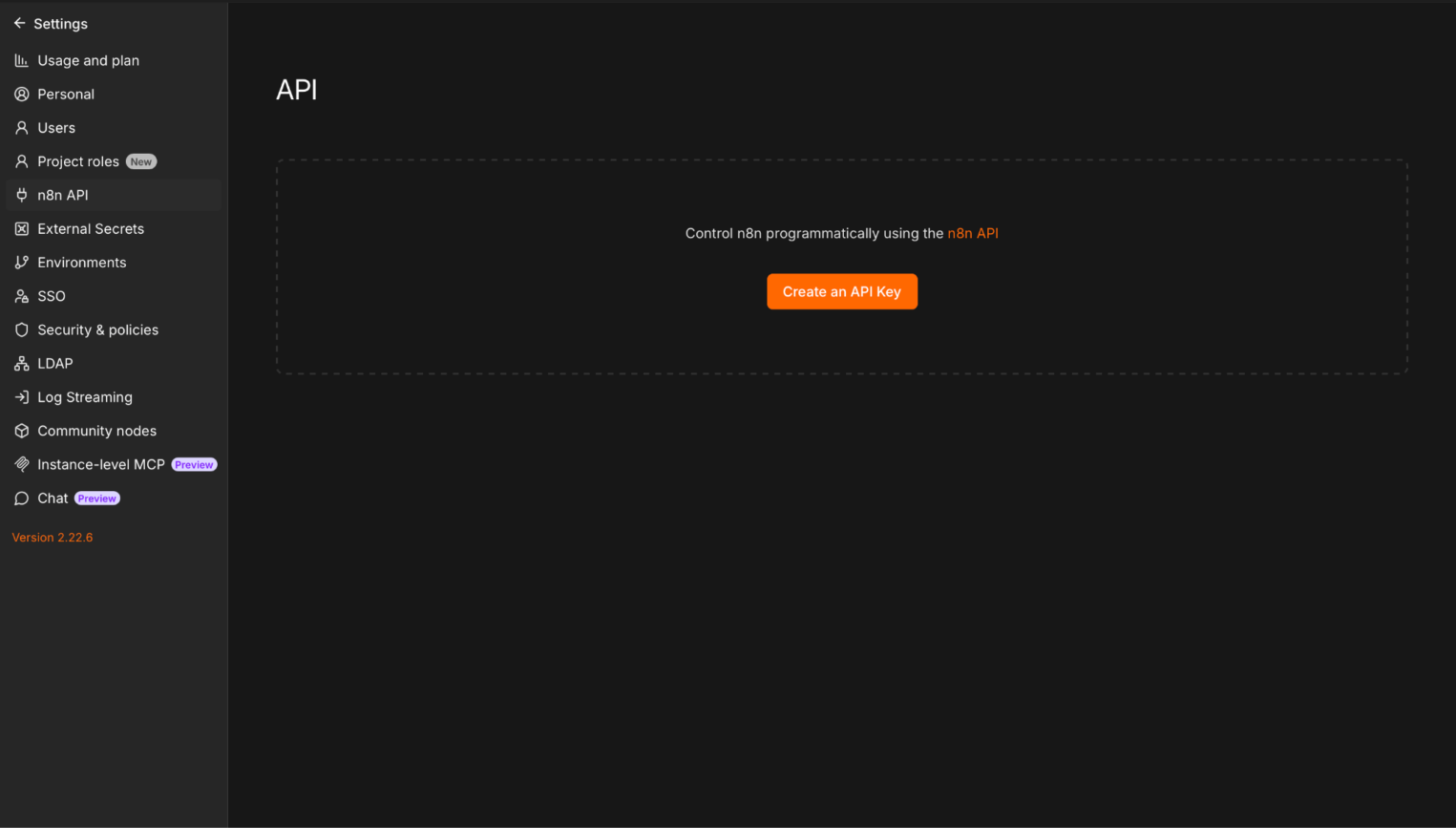This screenshot has width=1456, height=828.
Task: Click the Log Streaming arrow icon
Action: [21, 397]
